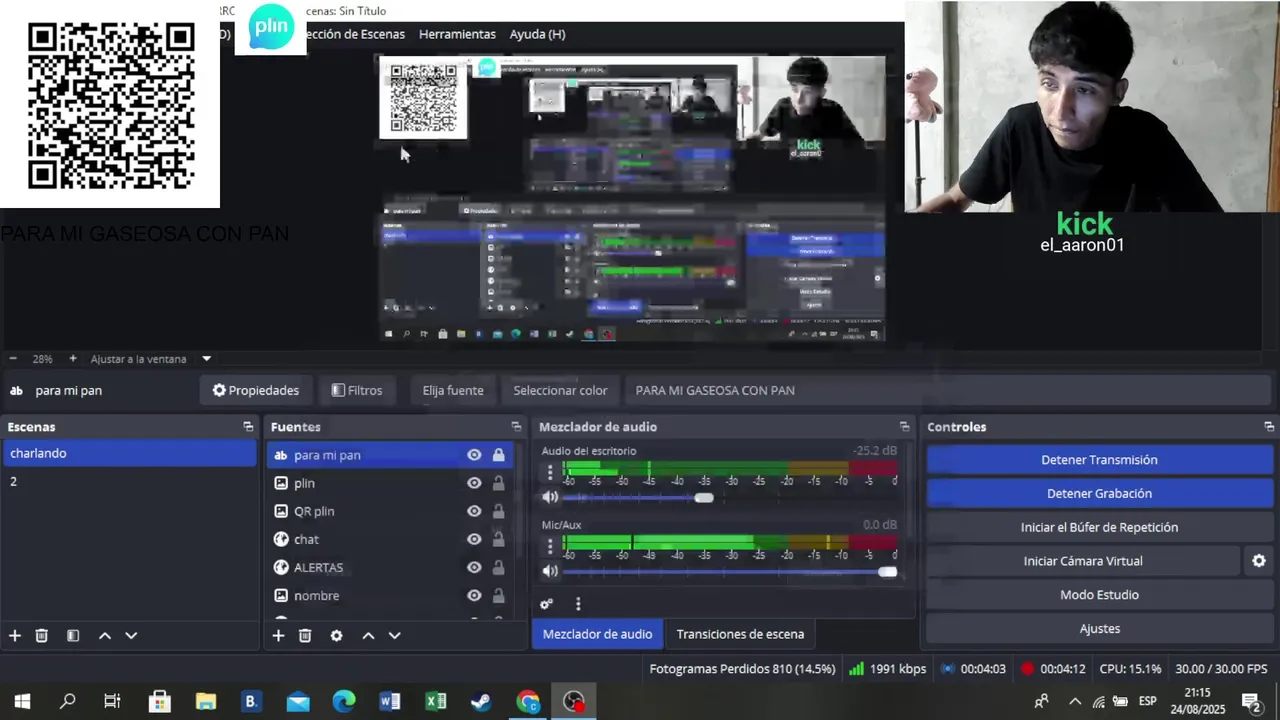Mute the Audio del escritorio speaker icon
The image size is (1280, 720).
click(550, 497)
